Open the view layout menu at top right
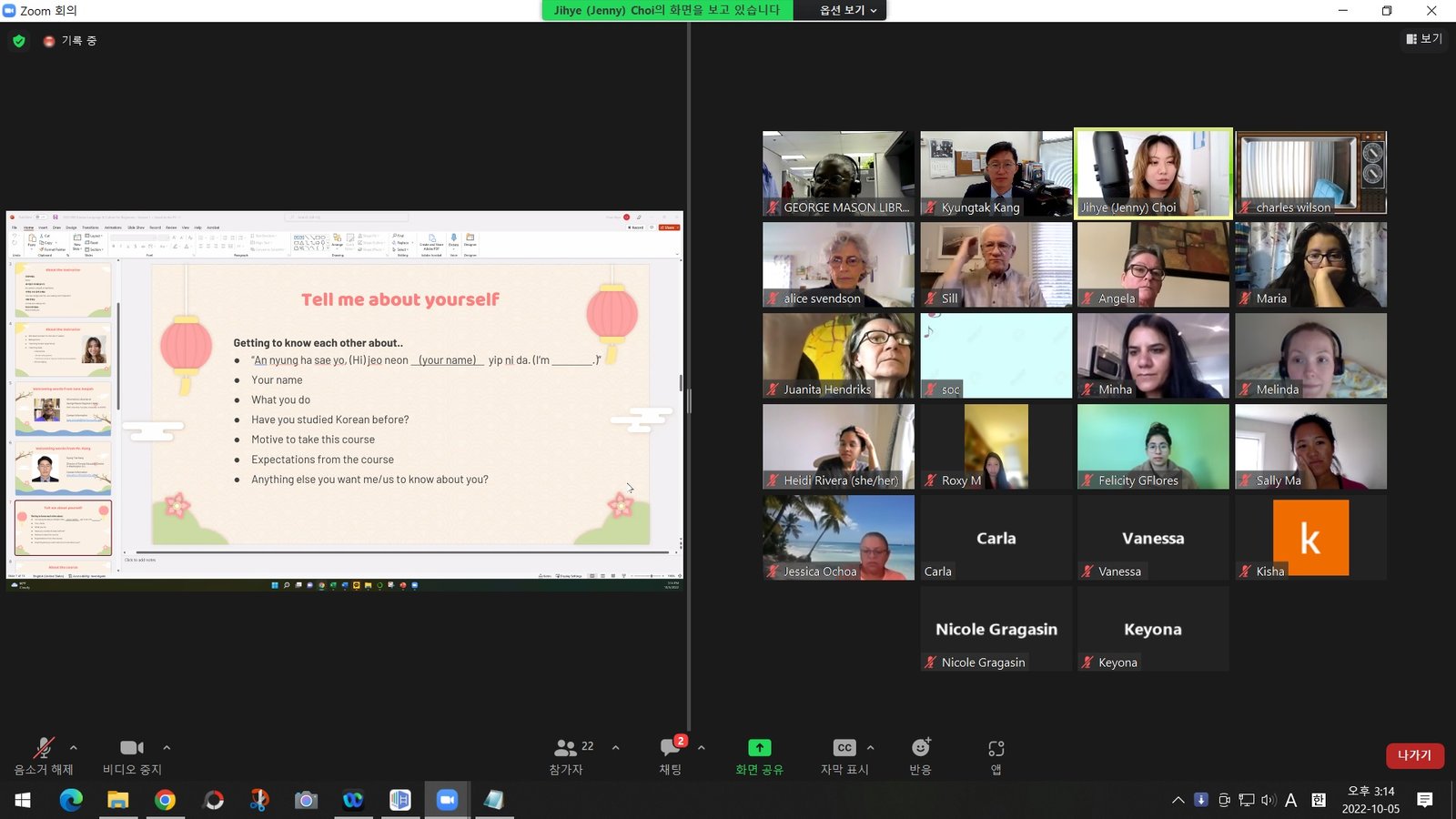 1424,39
